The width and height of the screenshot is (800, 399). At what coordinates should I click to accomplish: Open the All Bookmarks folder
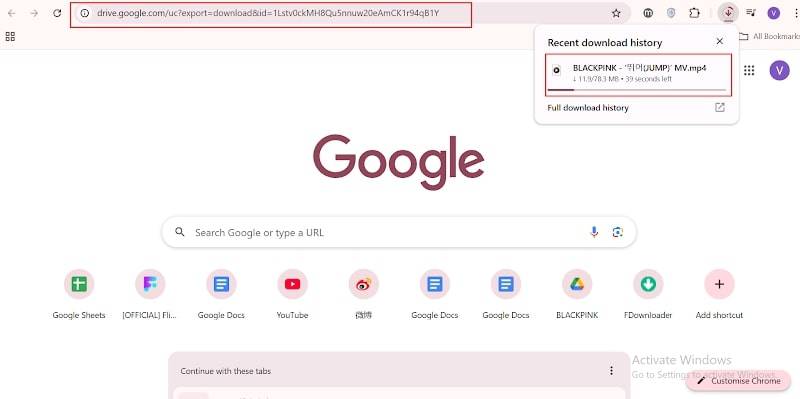click(769, 36)
